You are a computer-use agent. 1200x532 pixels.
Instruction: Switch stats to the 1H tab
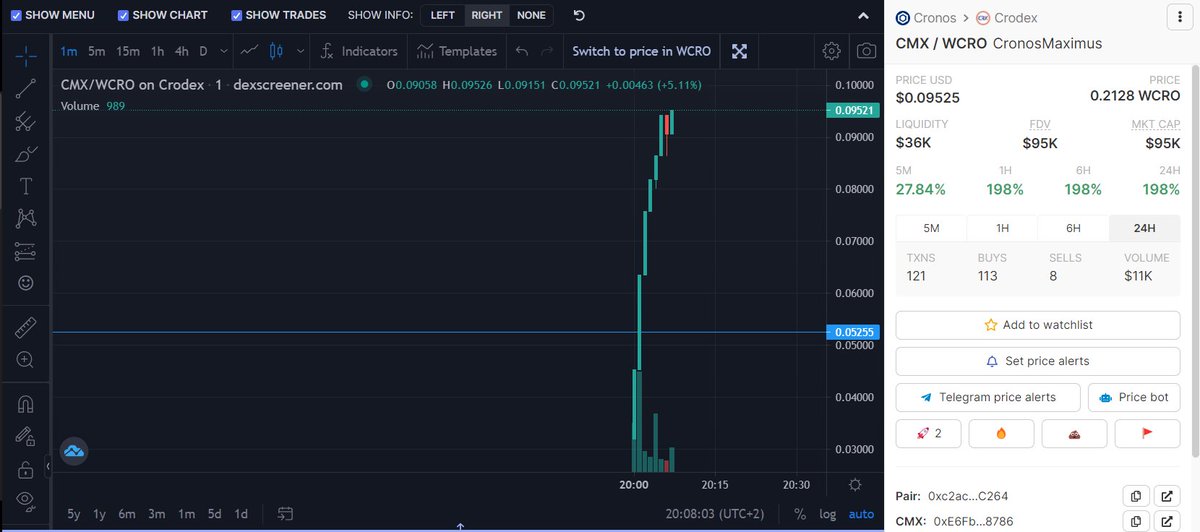click(x=1003, y=228)
